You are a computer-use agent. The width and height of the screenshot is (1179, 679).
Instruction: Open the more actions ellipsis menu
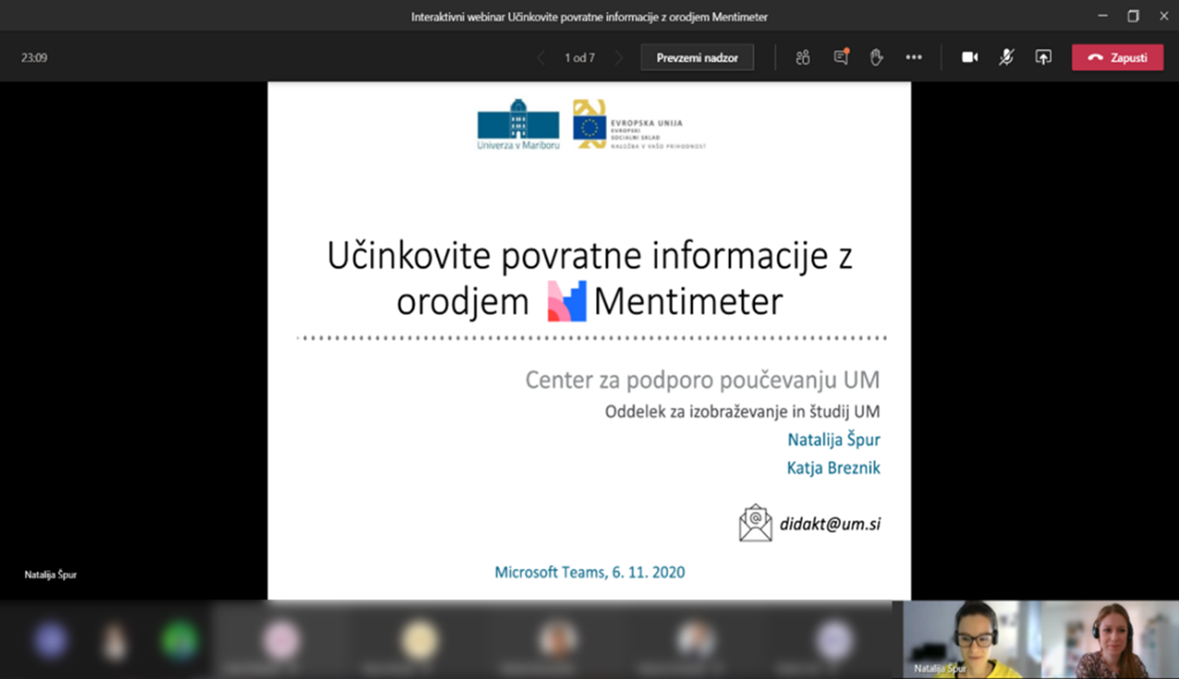914,57
